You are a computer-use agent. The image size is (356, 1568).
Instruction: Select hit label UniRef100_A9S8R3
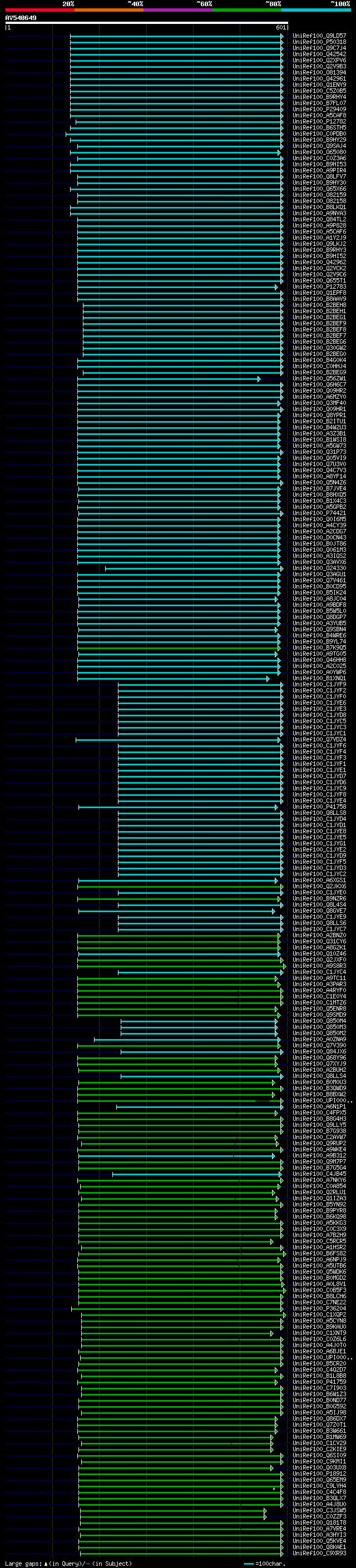tap(319, 966)
